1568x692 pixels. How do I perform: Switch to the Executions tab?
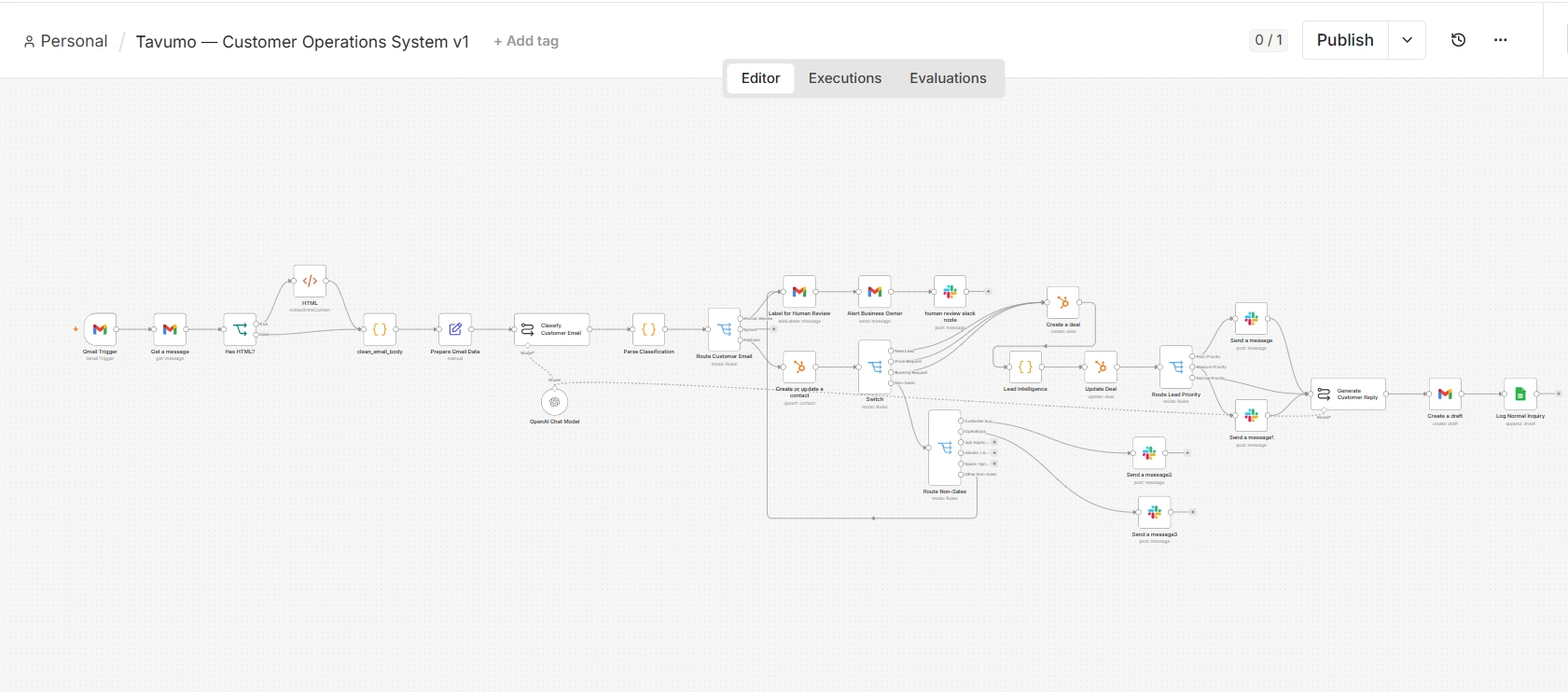(845, 78)
